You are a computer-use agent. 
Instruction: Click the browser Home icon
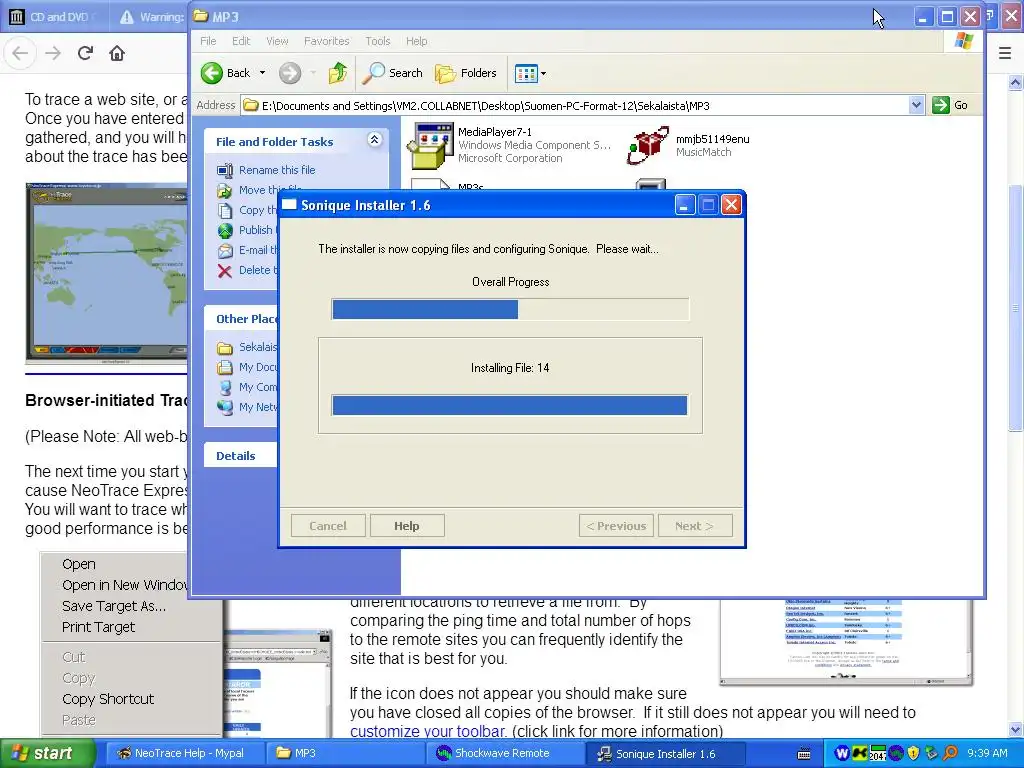pyautogui.click(x=117, y=53)
